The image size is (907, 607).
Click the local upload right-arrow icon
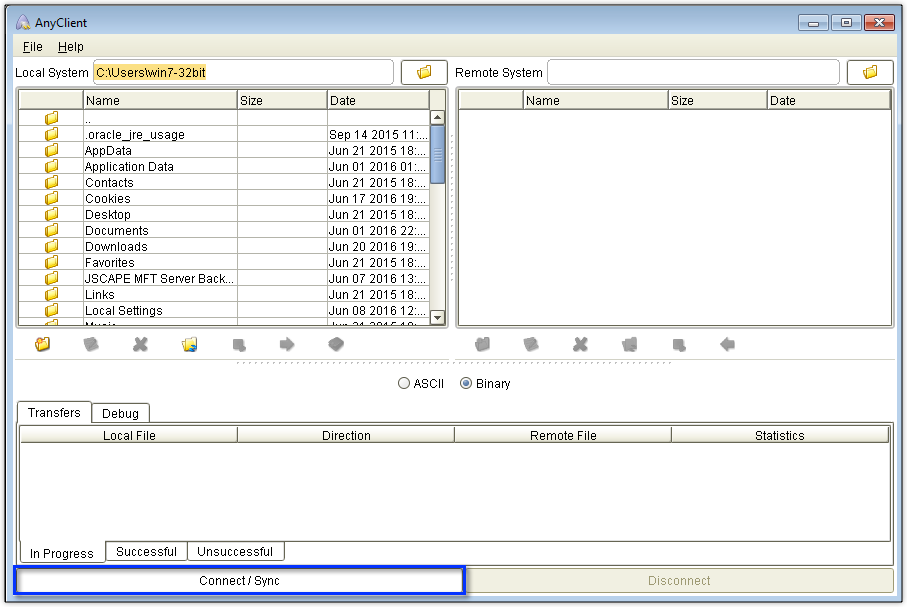pos(287,344)
